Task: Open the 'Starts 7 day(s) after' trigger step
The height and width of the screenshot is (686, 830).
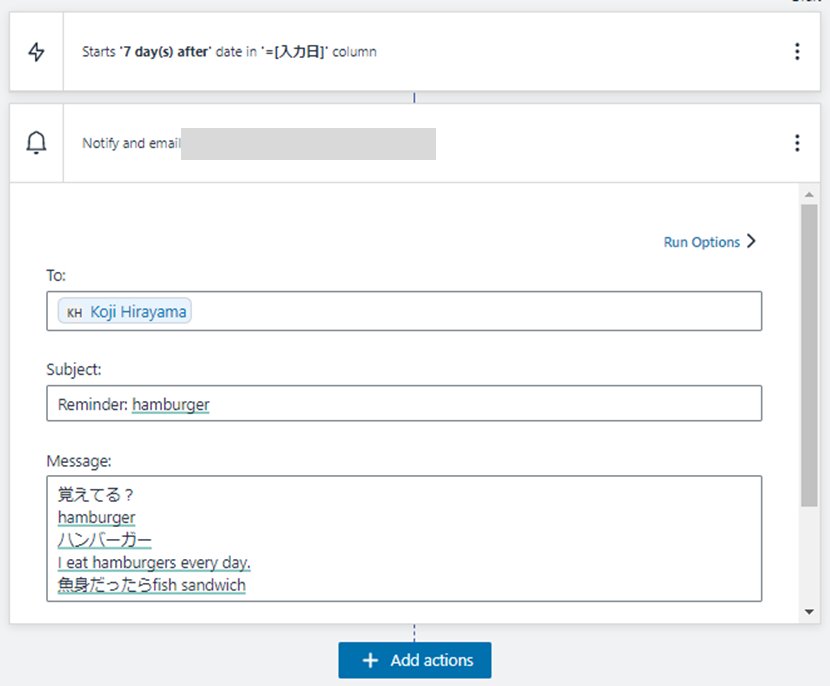Action: 229,52
